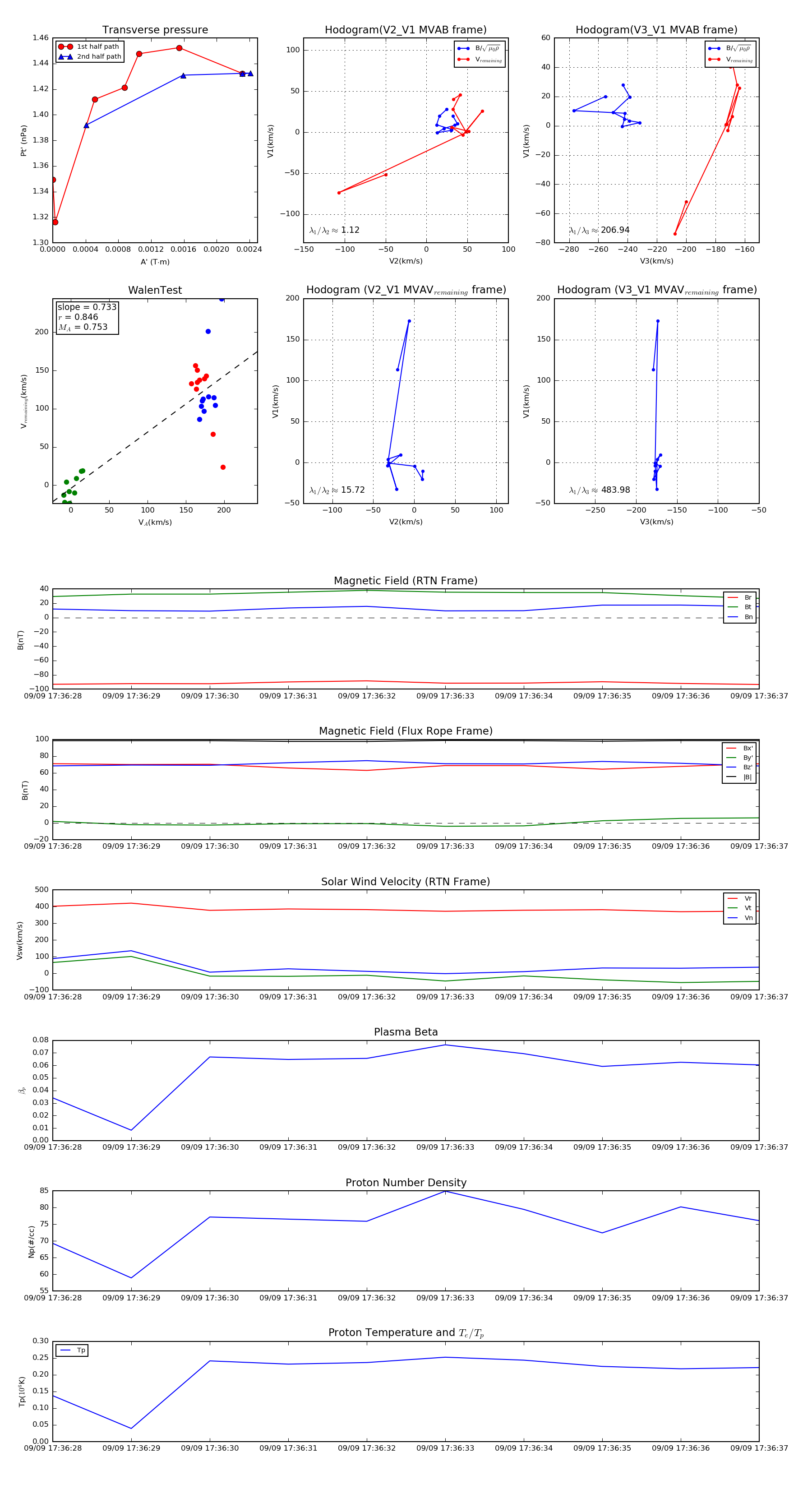The image size is (812, 1489).
Task: Click the λ1/λ3 ≈ 206.94 annotation
Action: 600,230
